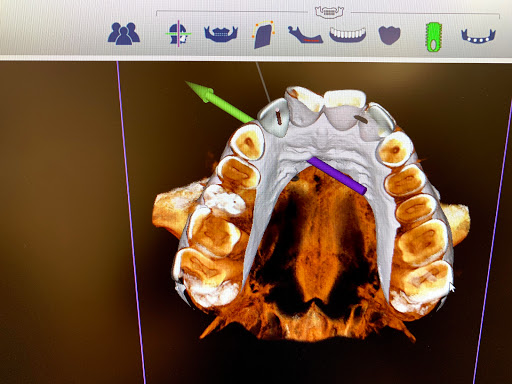
Task: Choose the mandible nerve marking icon
Action: click(305, 34)
